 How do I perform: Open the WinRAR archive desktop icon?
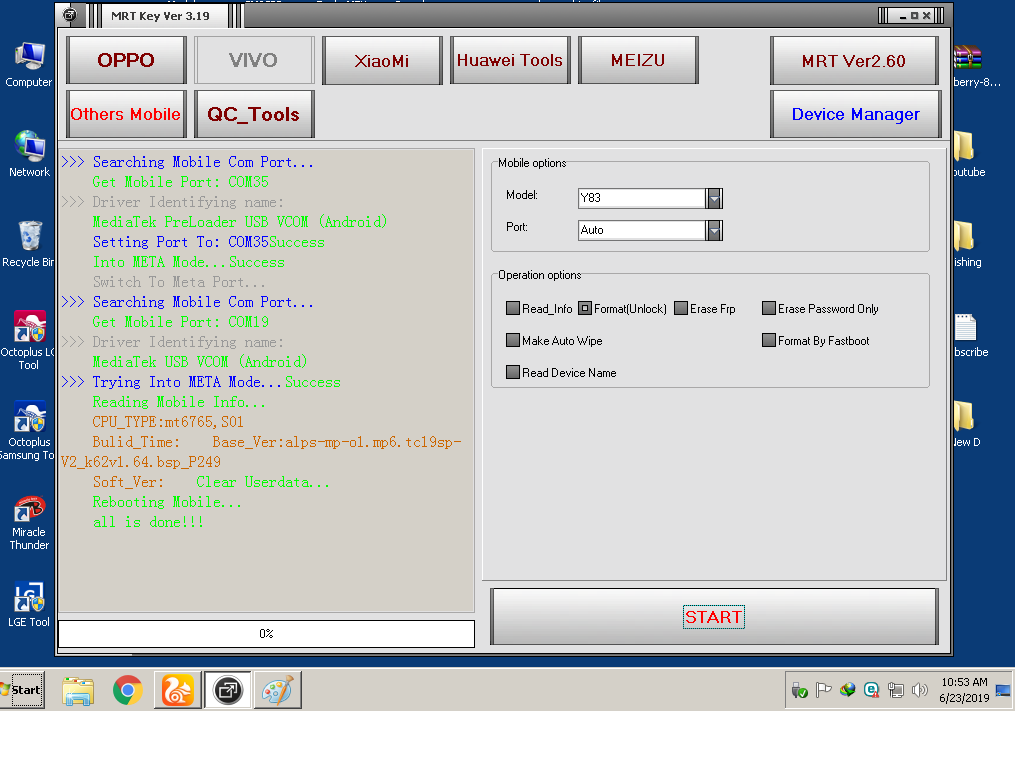968,57
